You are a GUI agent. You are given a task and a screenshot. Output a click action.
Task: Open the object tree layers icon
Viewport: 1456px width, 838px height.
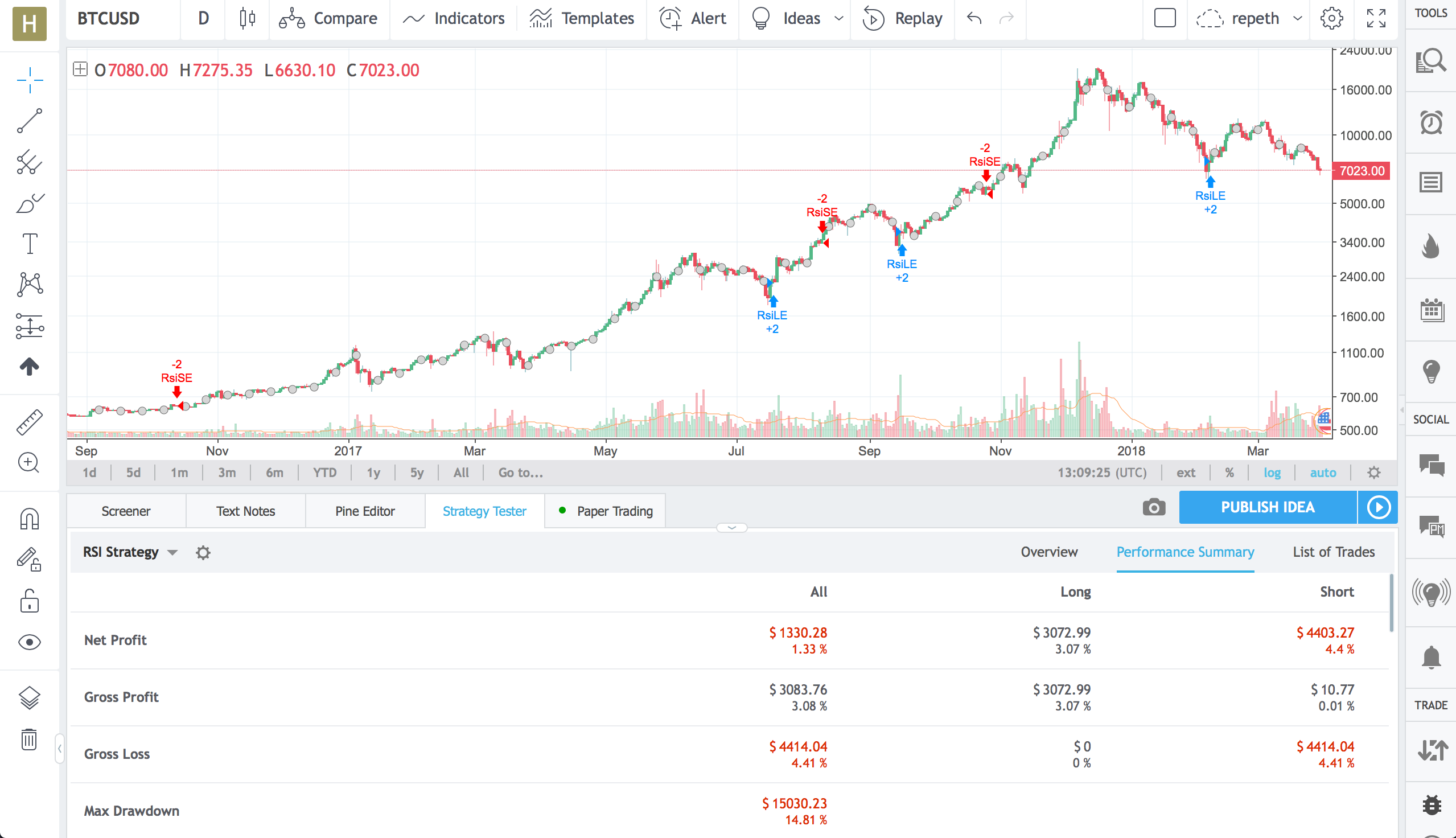30,698
